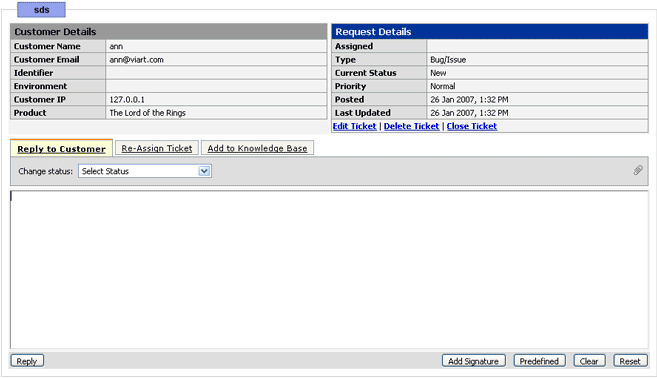Select The Lord of the Rings product value
657x378 pixels.
pos(147,113)
